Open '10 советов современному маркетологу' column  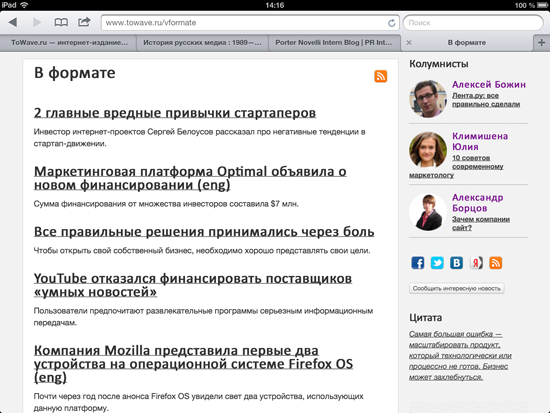coord(456,166)
